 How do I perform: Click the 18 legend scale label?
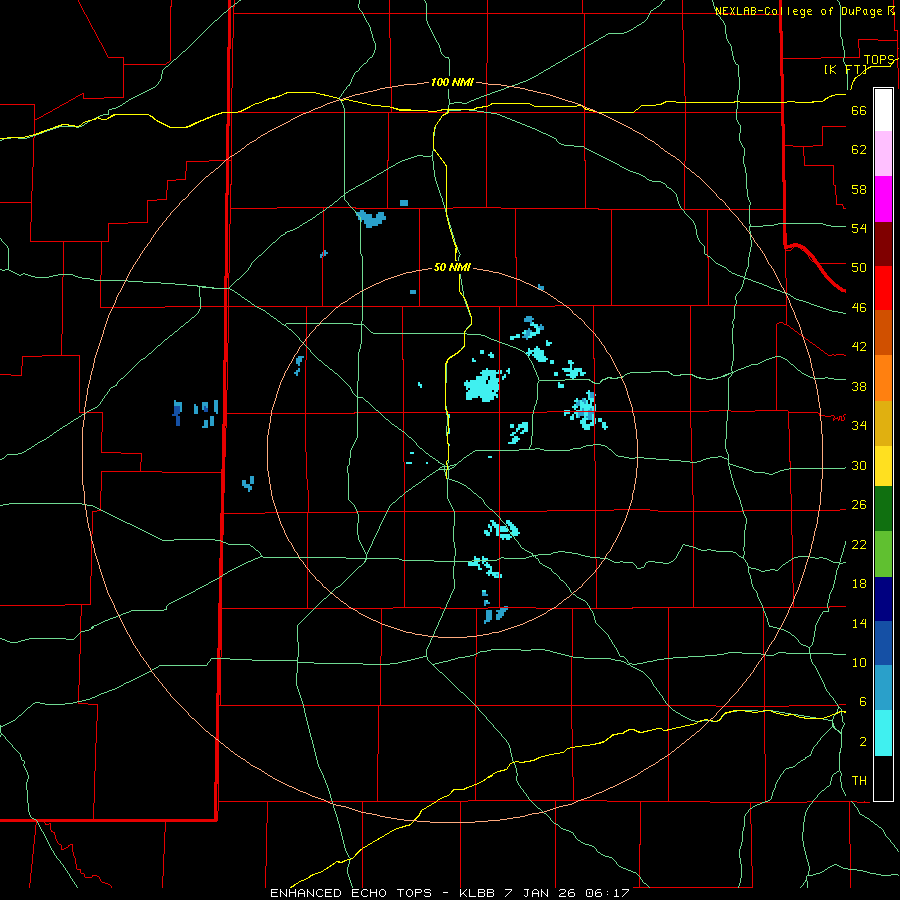859,584
